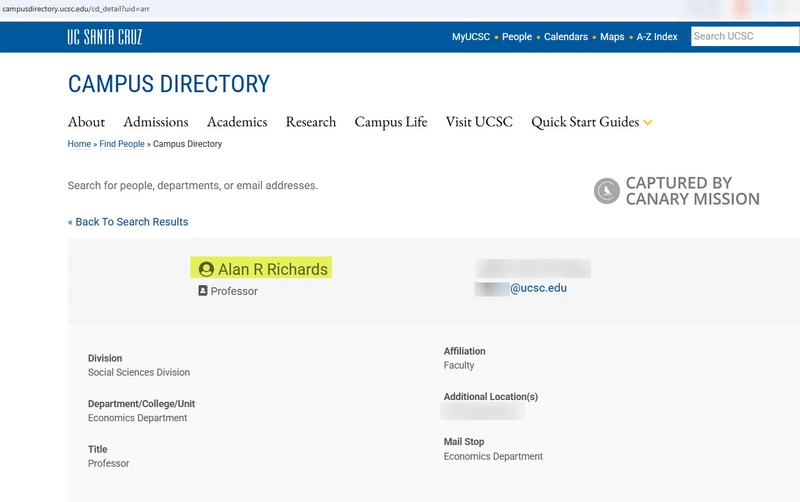
Task: Open the Admissions menu item
Action: pos(156,122)
